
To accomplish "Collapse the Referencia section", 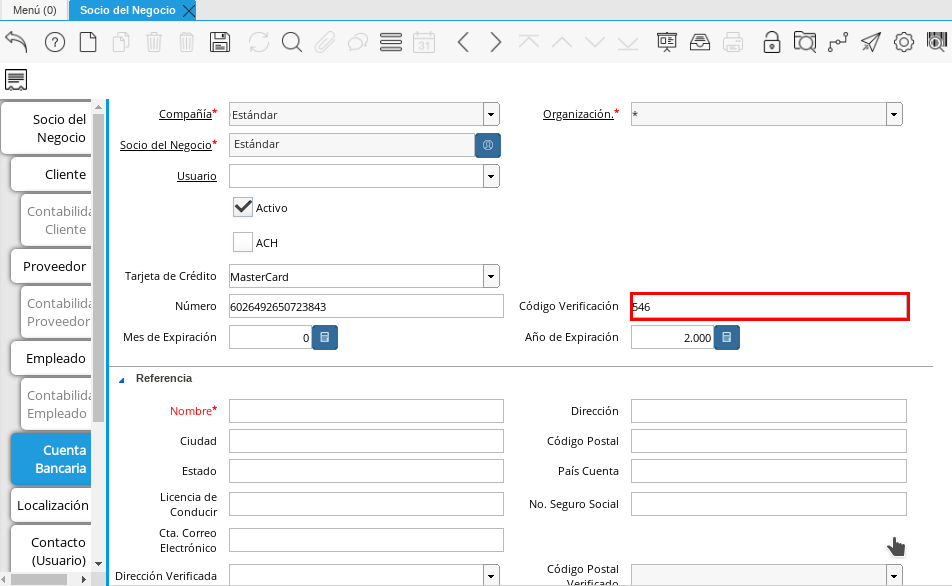I will click(x=122, y=379).
